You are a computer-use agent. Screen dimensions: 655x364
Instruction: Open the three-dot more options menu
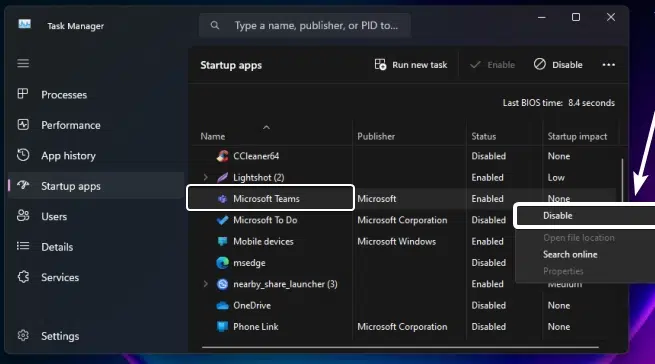[609, 65]
